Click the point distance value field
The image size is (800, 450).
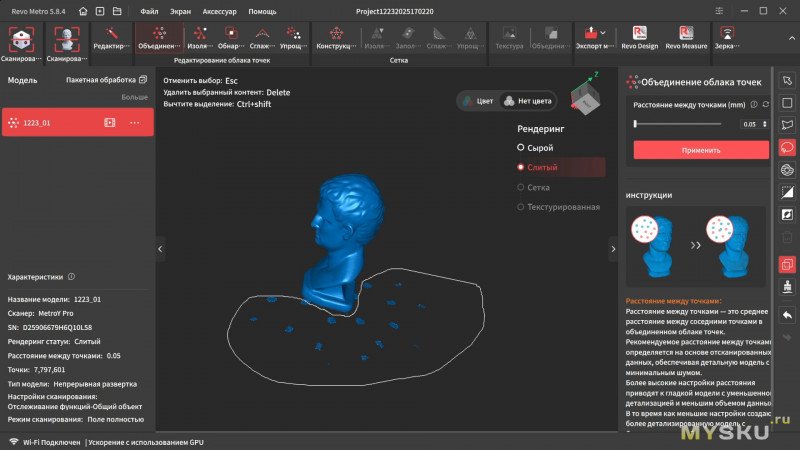point(749,124)
